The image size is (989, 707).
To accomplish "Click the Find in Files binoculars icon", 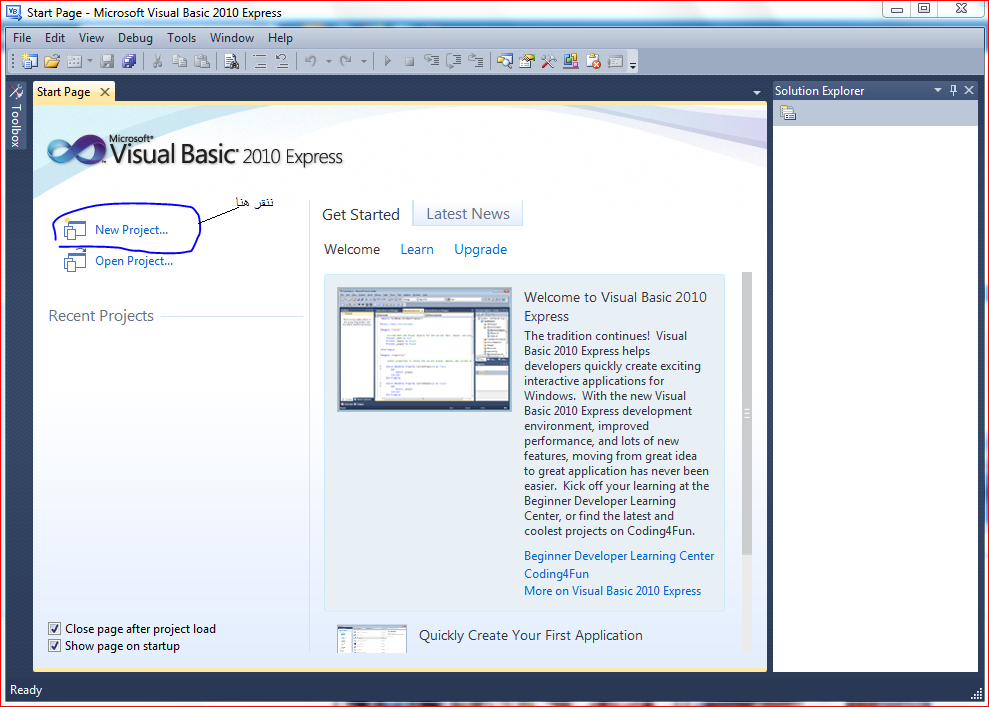I will point(231,61).
